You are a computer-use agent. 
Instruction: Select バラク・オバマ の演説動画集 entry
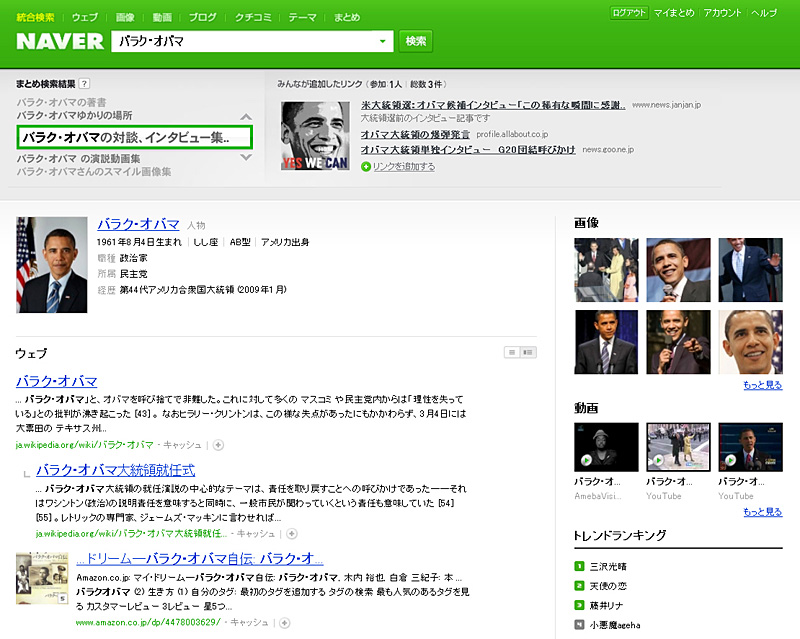[x=79, y=159]
